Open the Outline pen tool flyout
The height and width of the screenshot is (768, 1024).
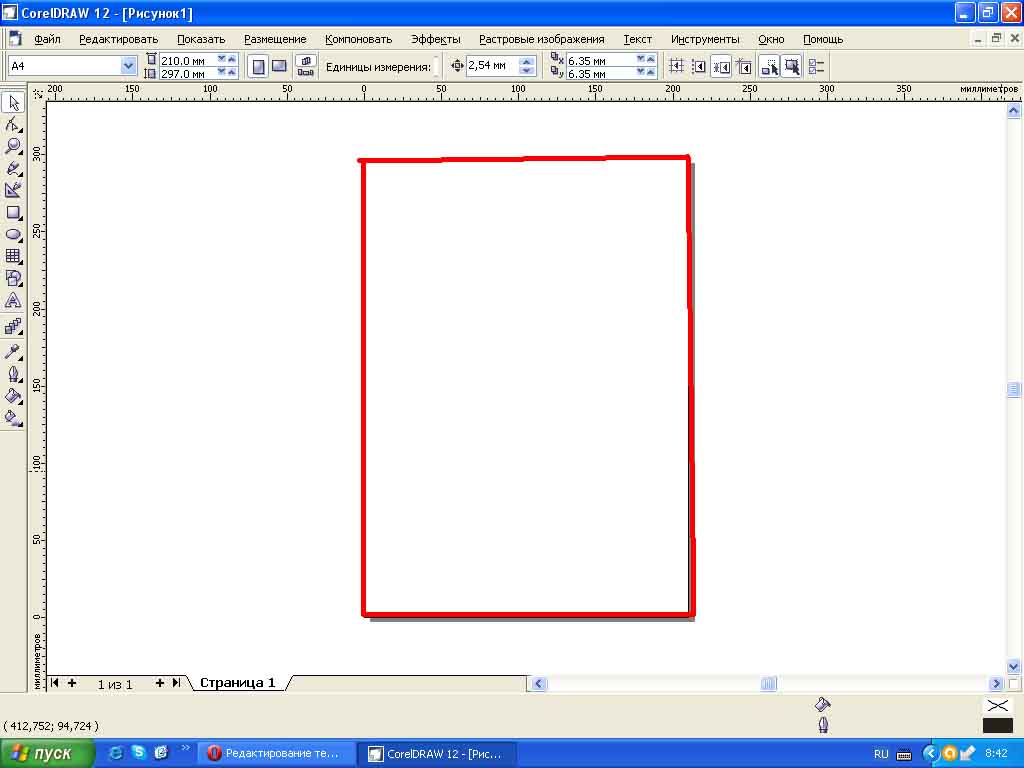coord(14,374)
